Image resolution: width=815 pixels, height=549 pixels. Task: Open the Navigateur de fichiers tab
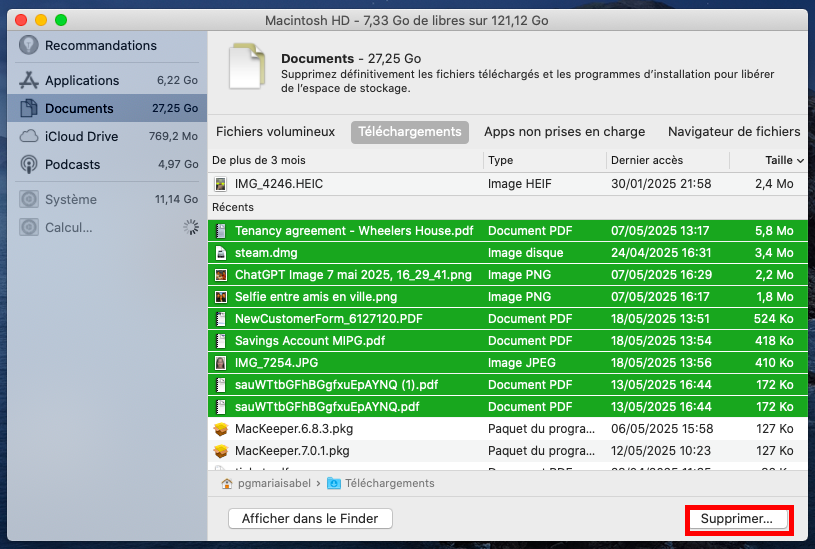point(734,131)
